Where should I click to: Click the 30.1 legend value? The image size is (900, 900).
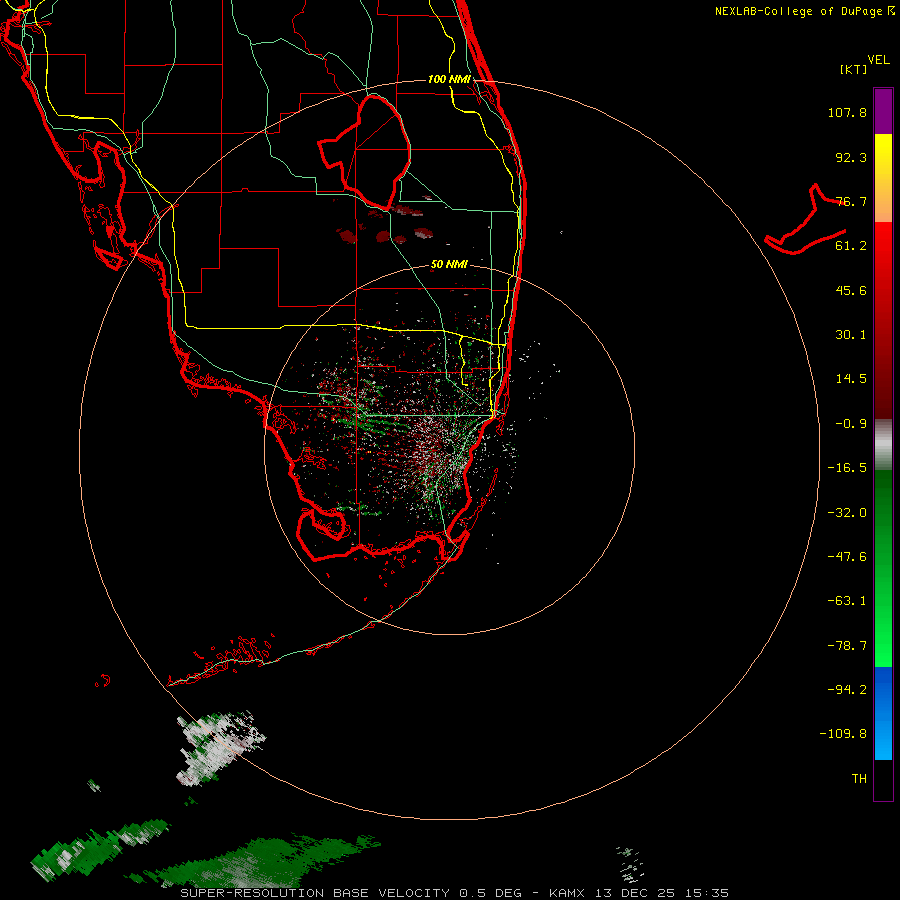(851, 335)
